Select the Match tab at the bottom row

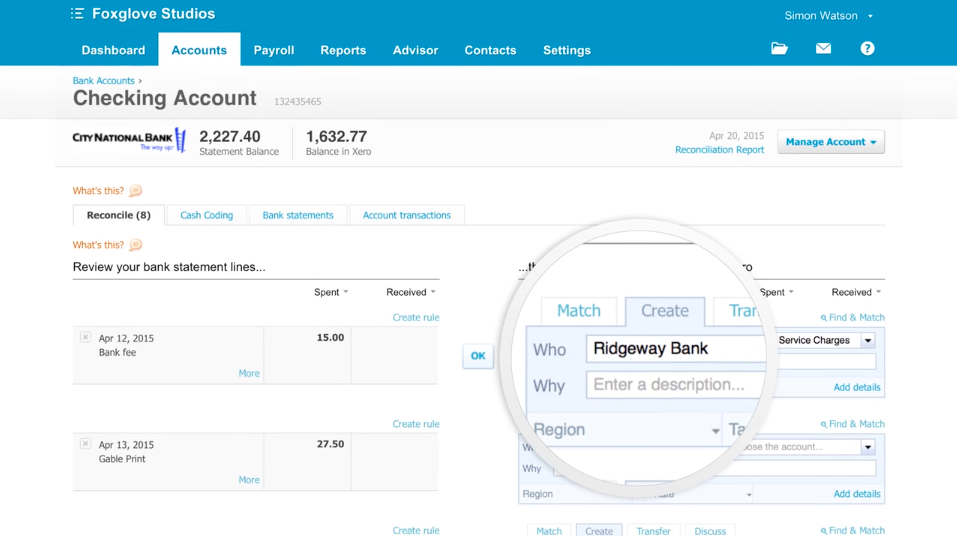[549, 531]
